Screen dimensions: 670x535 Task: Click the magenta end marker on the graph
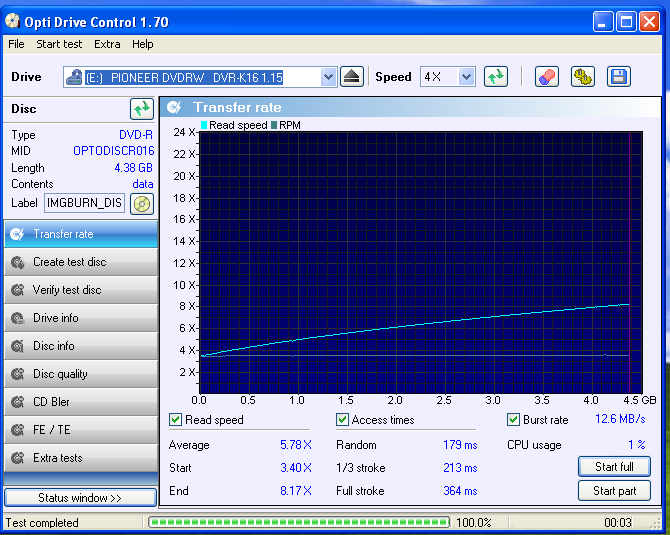click(x=630, y=262)
